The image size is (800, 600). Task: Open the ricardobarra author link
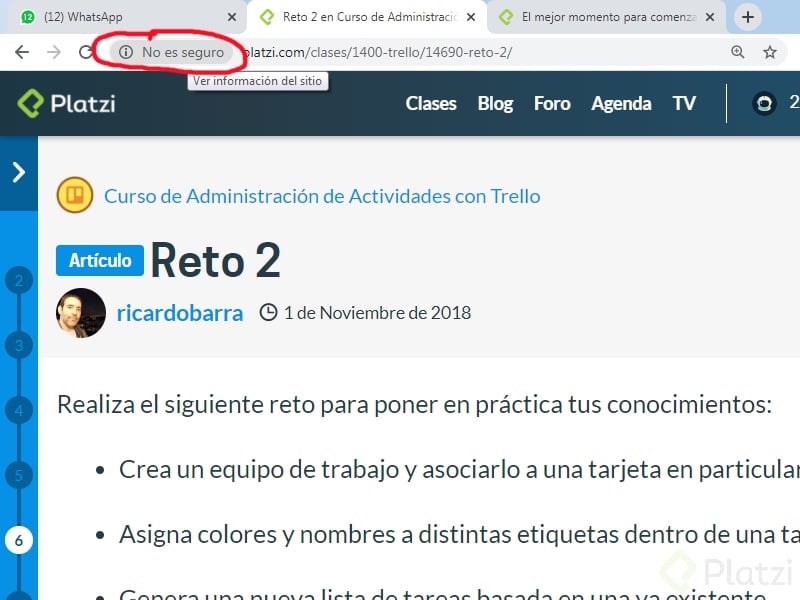coord(180,313)
